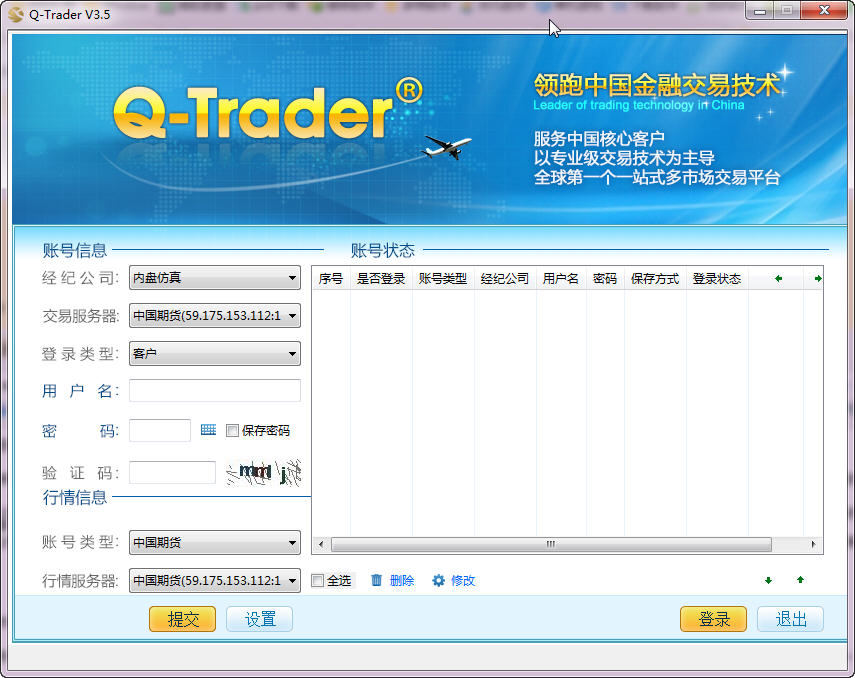Click the 验证码 input field
The height and width of the screenshot is (678, 855).
point(172,472)
